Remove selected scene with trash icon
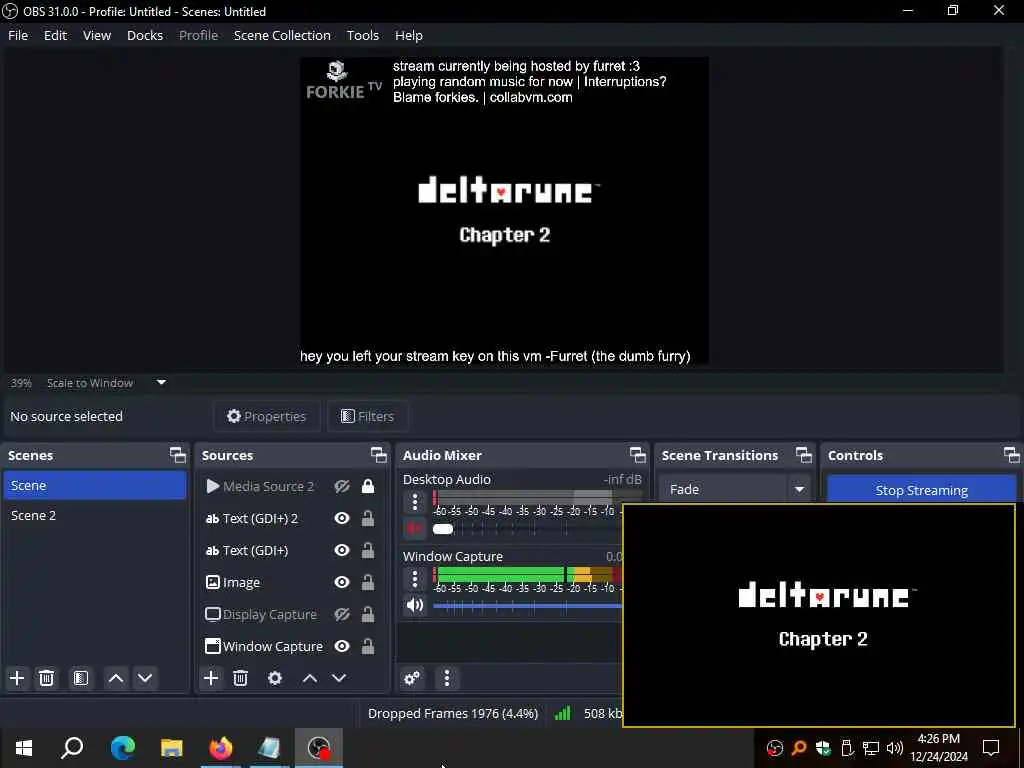This screenshot has height=768, width=1024. tap(46, 678)
